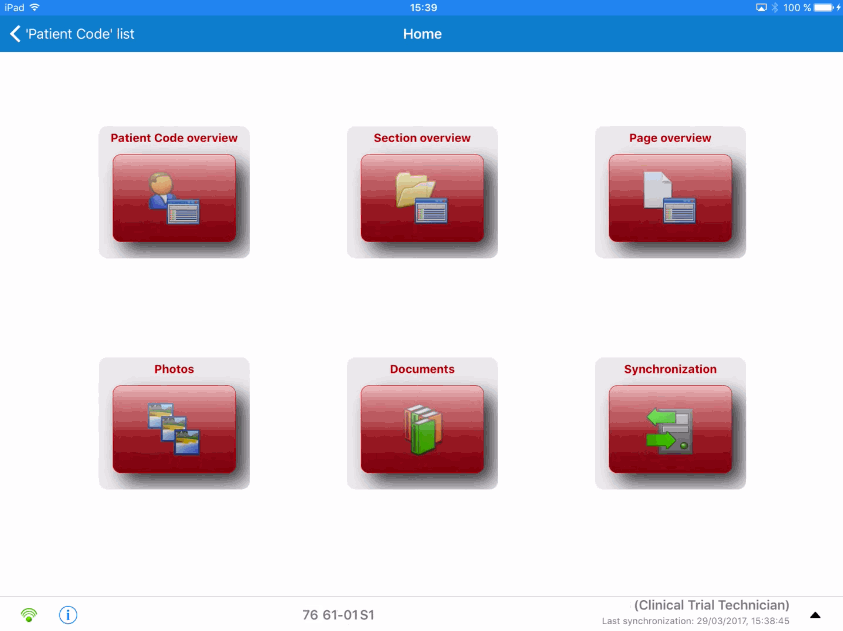Click the 'Home' title in header
This screenshot has width=843, height=631.
coord(423,34)
